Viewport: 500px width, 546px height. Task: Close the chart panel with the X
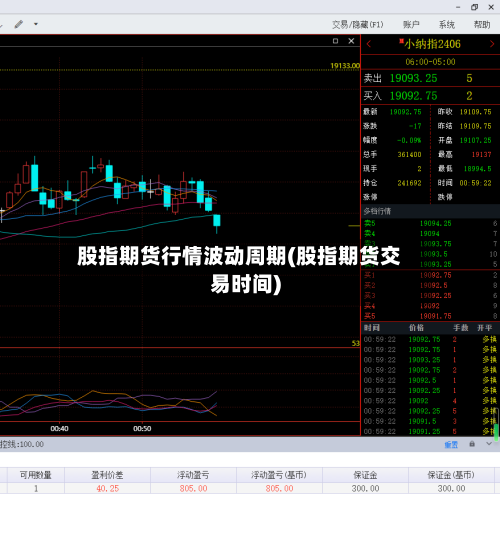click(351, 41)
